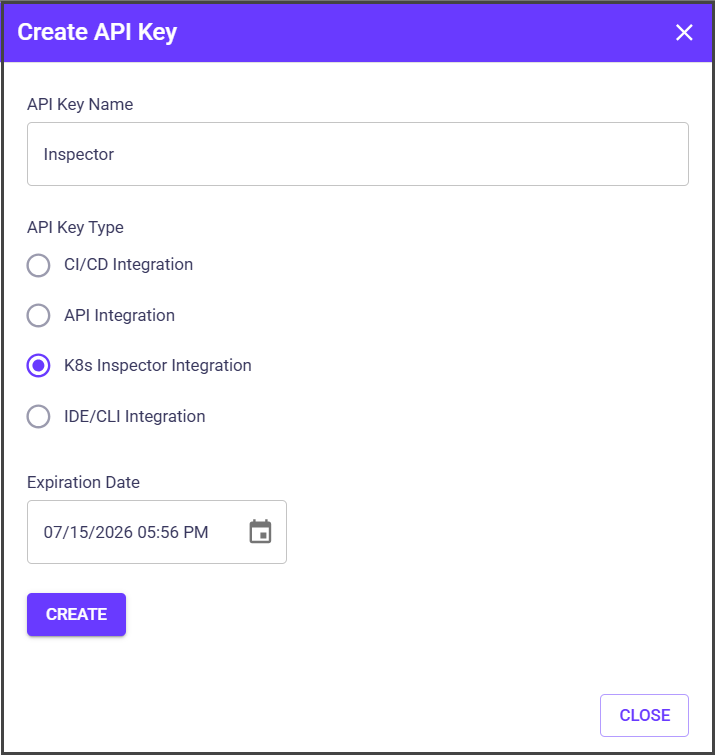Click the CLOSE button
715x755 pixels.
644,715
